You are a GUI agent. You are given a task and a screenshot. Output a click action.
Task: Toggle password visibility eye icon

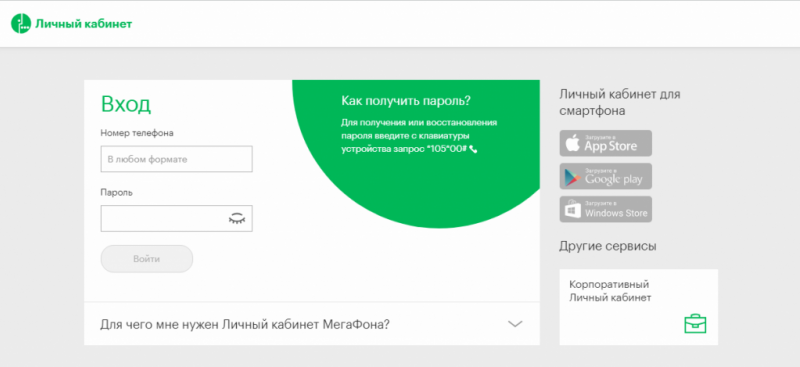237,219
